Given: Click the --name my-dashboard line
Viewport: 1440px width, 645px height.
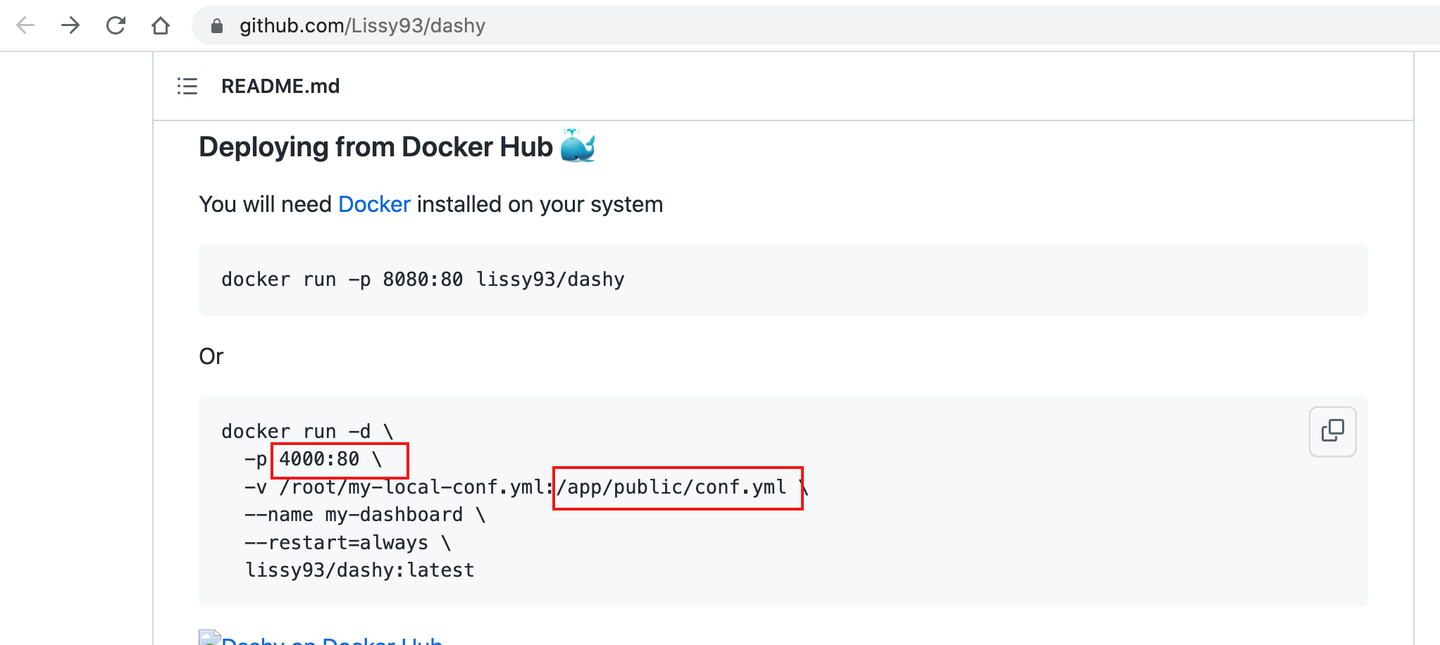Looking at the screenshot, I should (364, 515).
